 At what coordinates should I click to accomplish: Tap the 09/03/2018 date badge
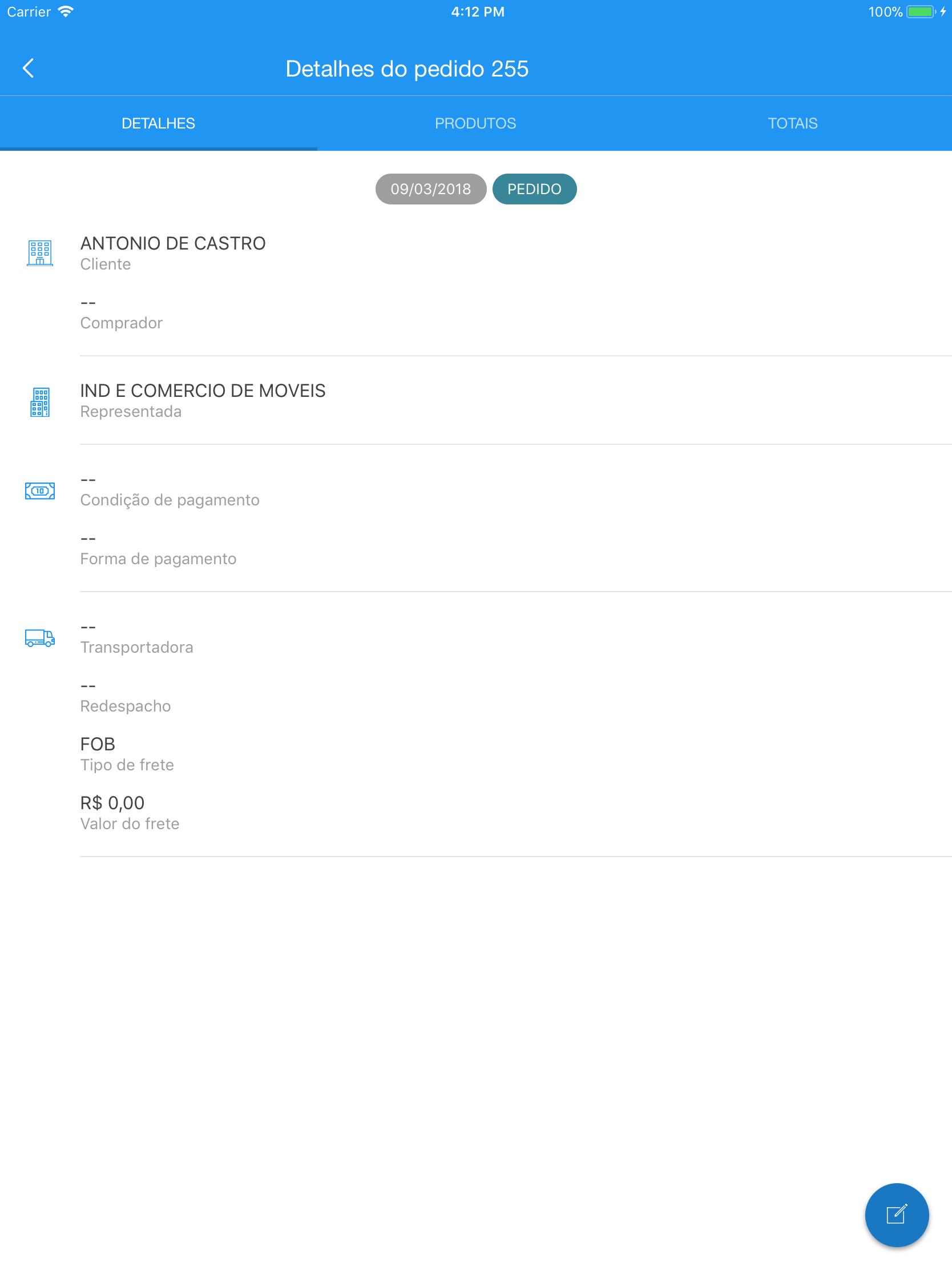point(430,188)
